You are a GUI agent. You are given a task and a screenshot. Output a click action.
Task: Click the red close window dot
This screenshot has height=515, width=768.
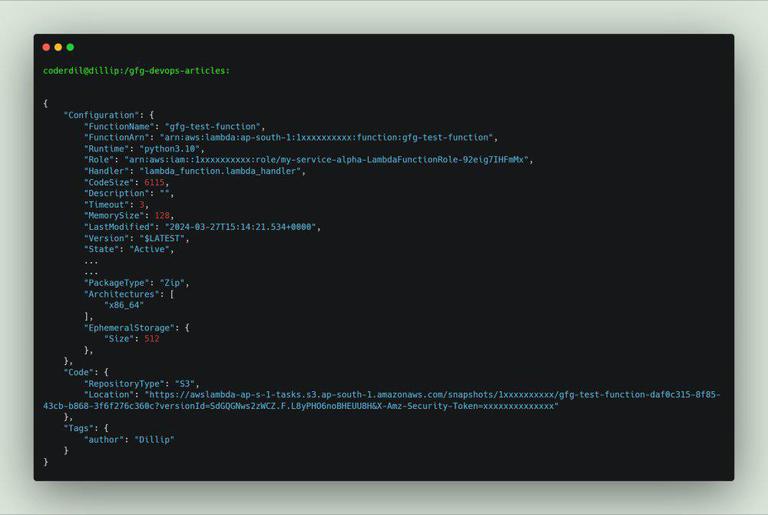pos(47,47)
